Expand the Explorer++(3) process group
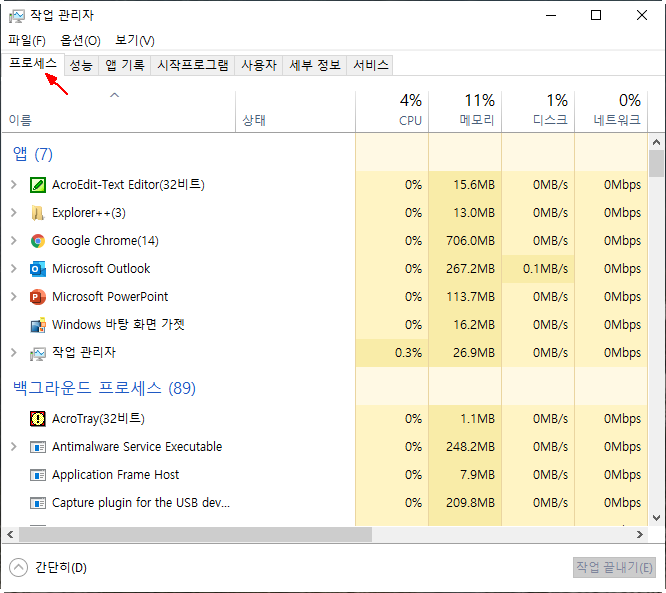The width and height of the screenshot is (666, 593). point(14,212)
